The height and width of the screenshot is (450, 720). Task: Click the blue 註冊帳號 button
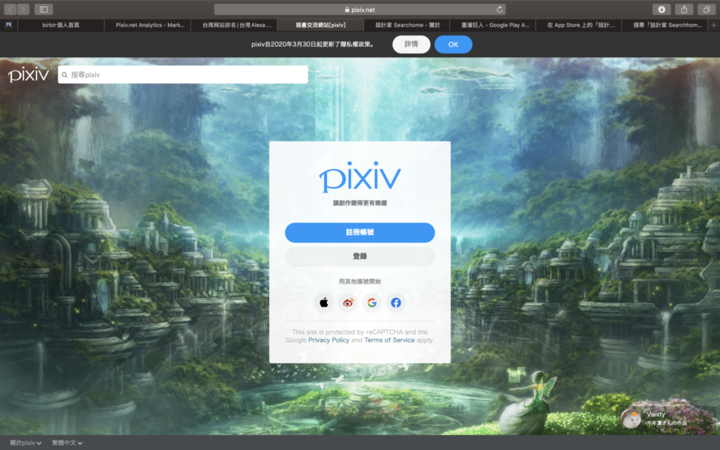pyautogui.click(x=360, y=232)
